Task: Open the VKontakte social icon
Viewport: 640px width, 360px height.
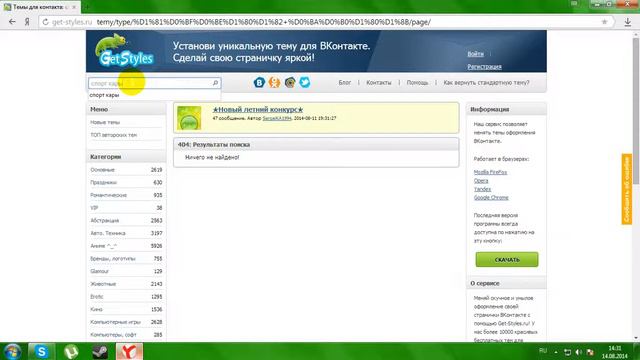Action: 259,82
